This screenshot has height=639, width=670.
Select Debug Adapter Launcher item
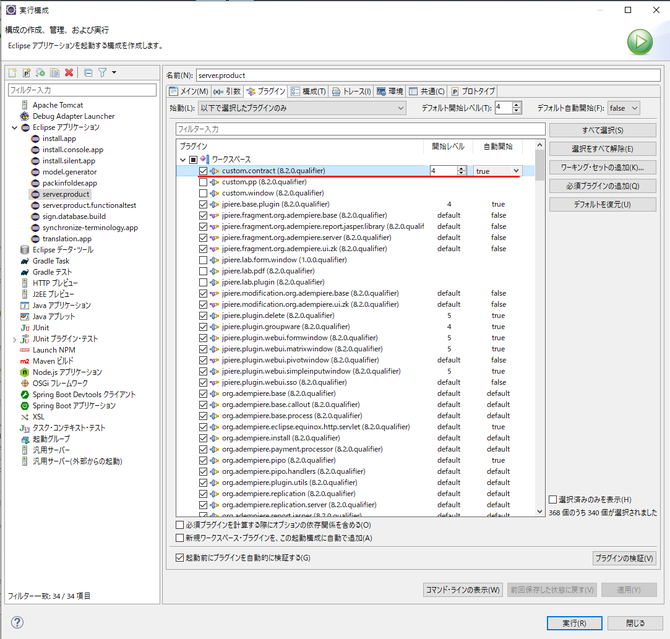[x=73, y=116]
